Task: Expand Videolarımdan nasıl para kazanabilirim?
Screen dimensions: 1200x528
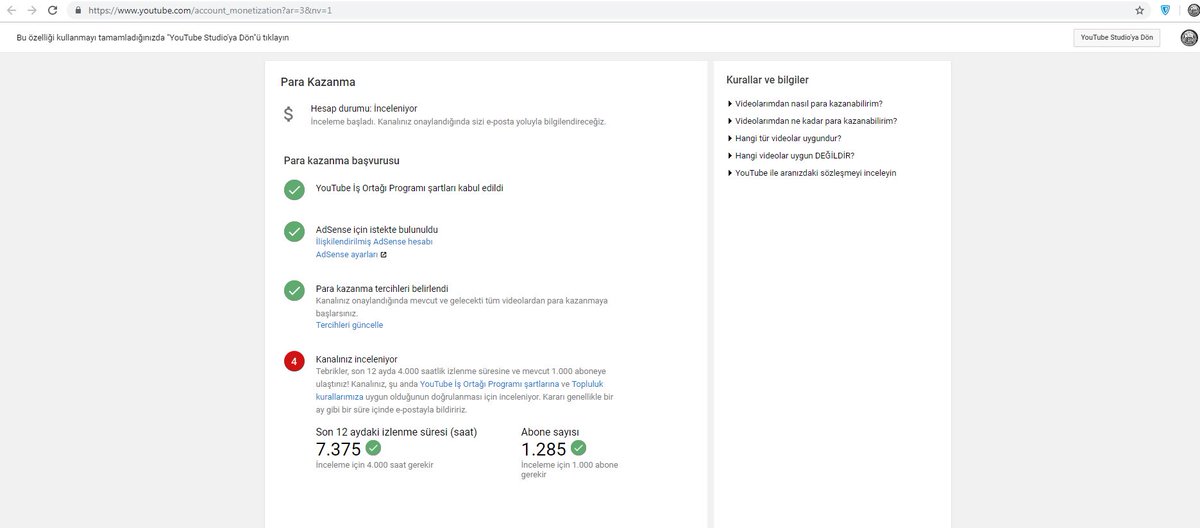Action: [808, 103]
